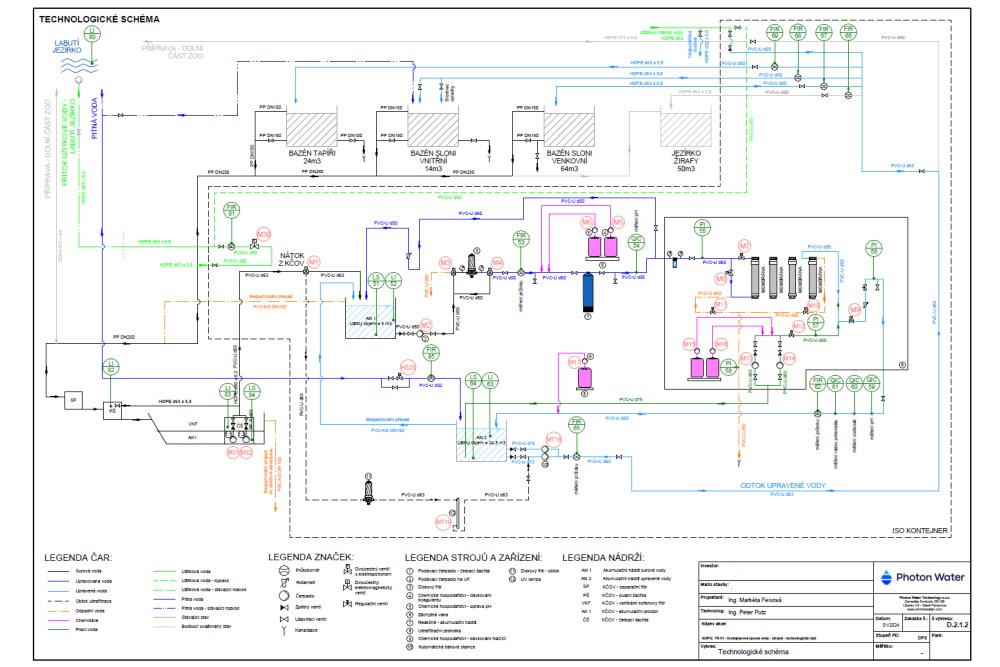The image size is (1000, 667).
Task: Select the MT18 tag near the pumps
Action: click(553, 438)
